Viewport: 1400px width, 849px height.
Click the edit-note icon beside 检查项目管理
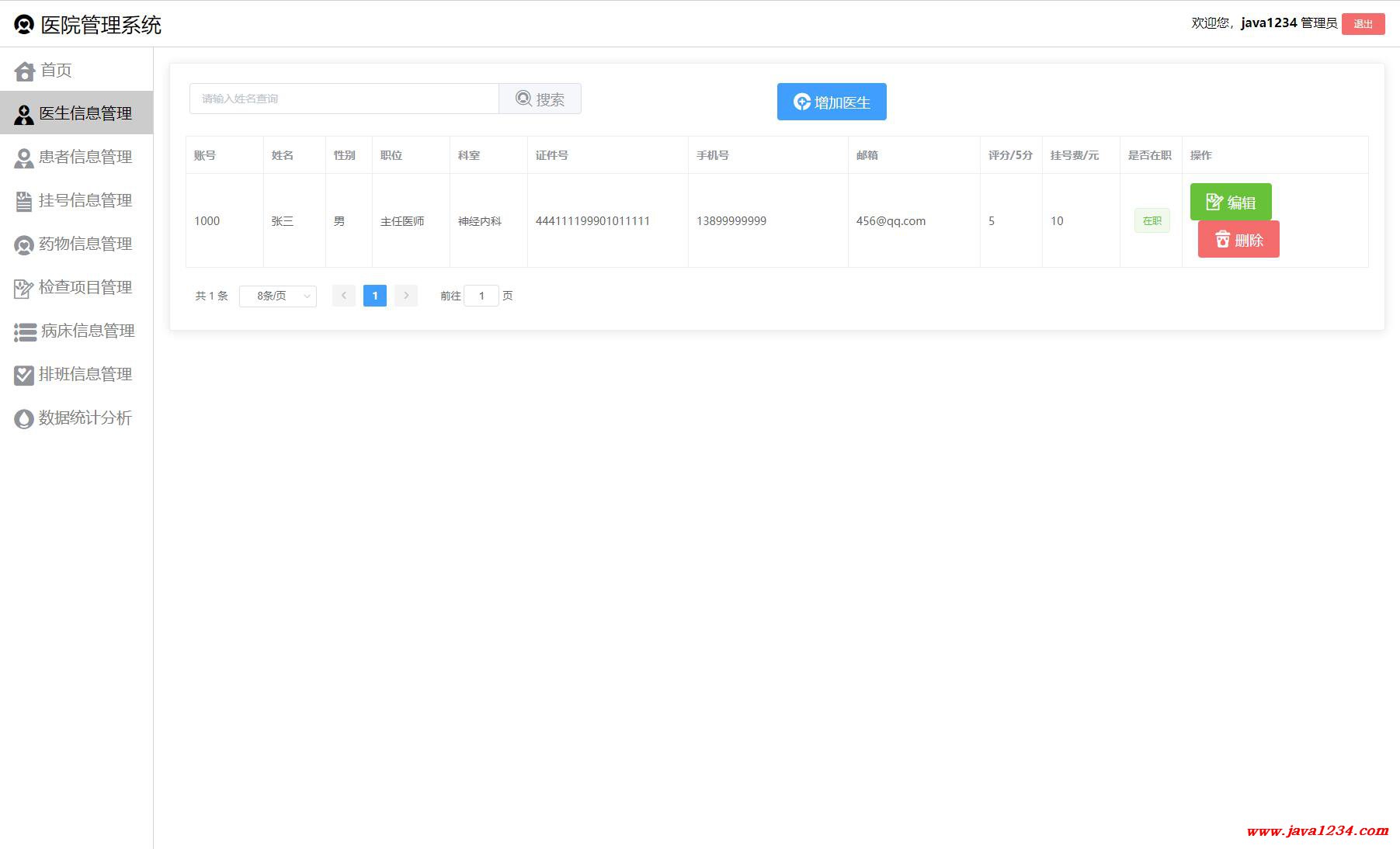(x=24, y=289)
